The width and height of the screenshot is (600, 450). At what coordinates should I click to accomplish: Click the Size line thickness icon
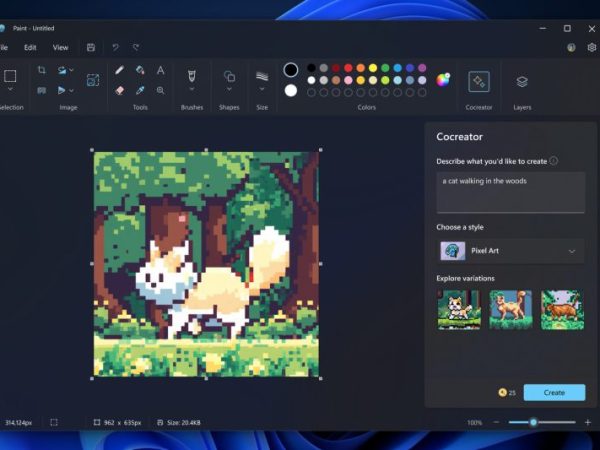(262, 76)
